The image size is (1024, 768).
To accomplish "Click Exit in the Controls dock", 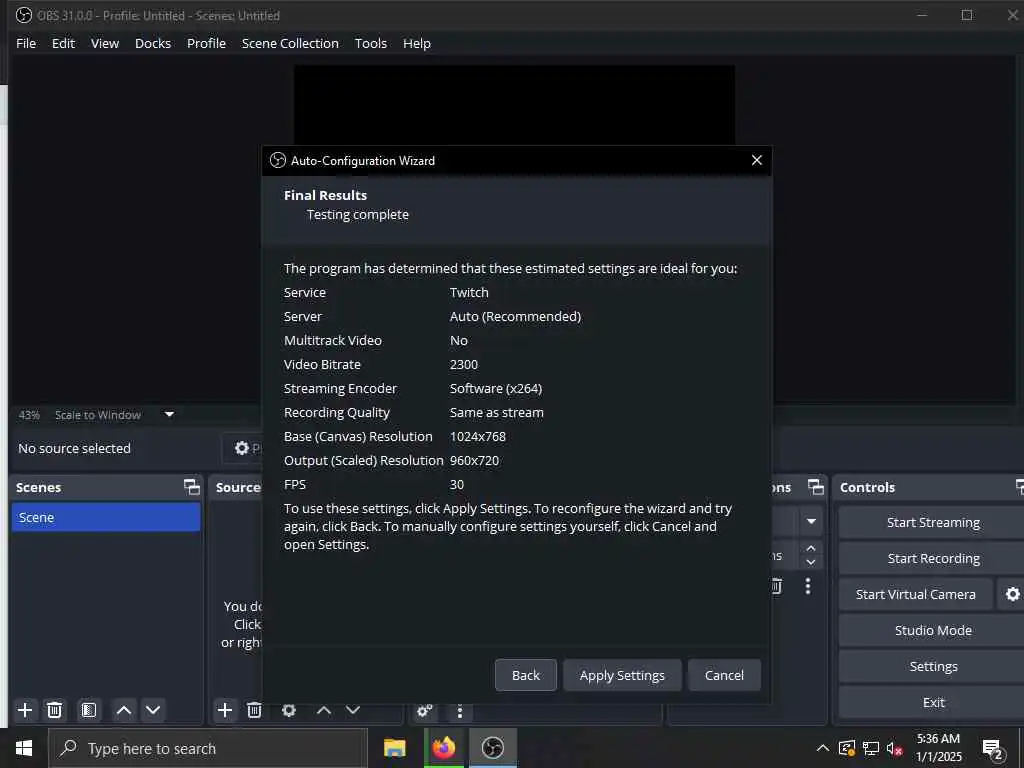I will [x=933, y=702].
